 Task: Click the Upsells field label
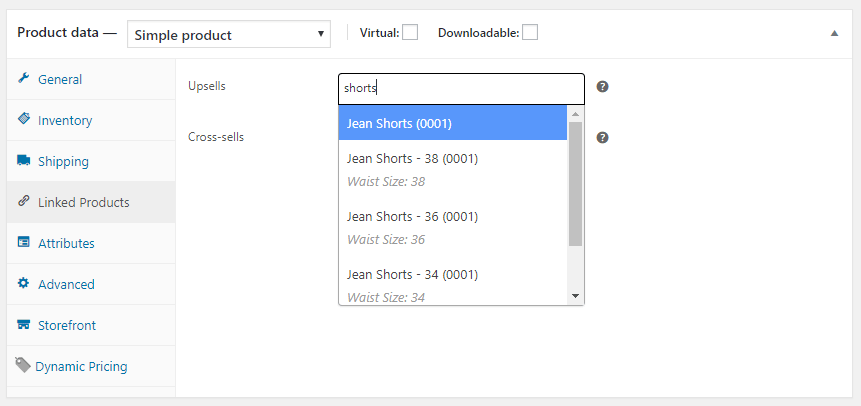pyautogui.click(x=206, y=86)
